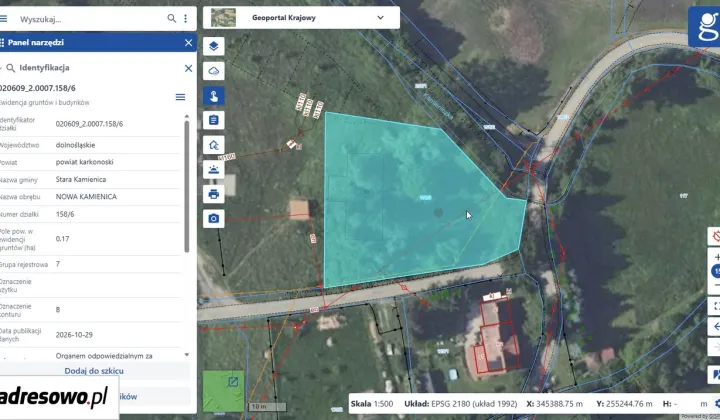The height and width of the screenshot is (420, 720).
Task: Open the three-dot options menu in the search bar
Action: (x=186, y=18)
